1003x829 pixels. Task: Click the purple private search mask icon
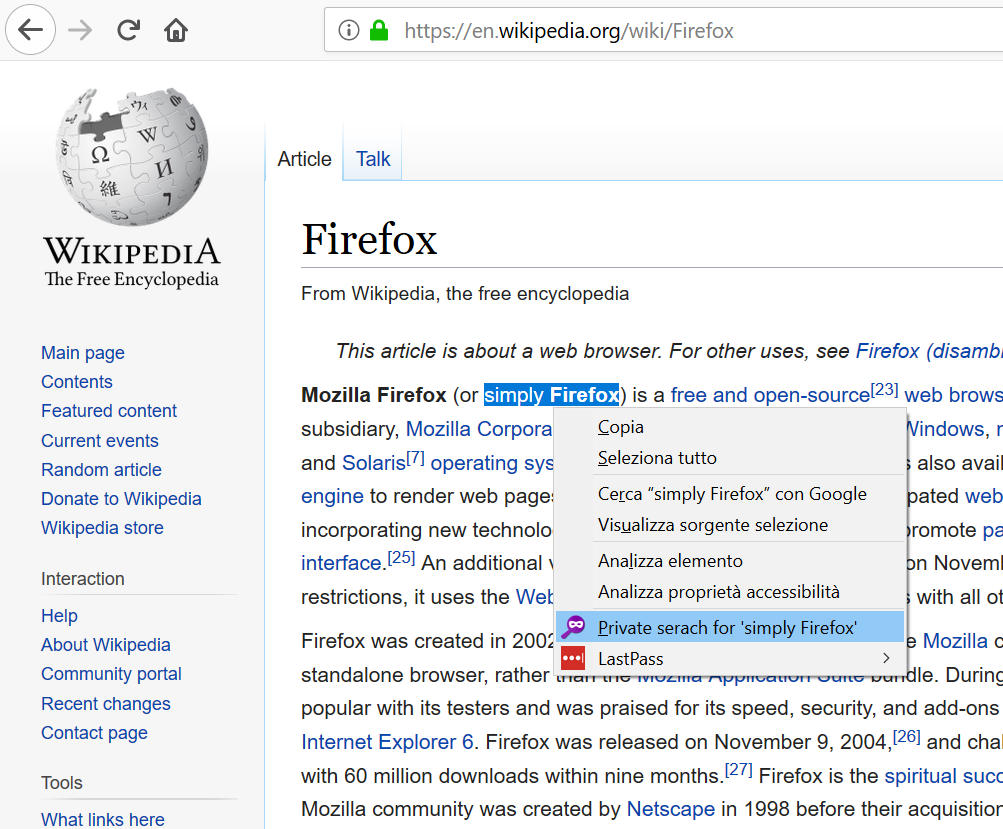click(x=573, y=627)
